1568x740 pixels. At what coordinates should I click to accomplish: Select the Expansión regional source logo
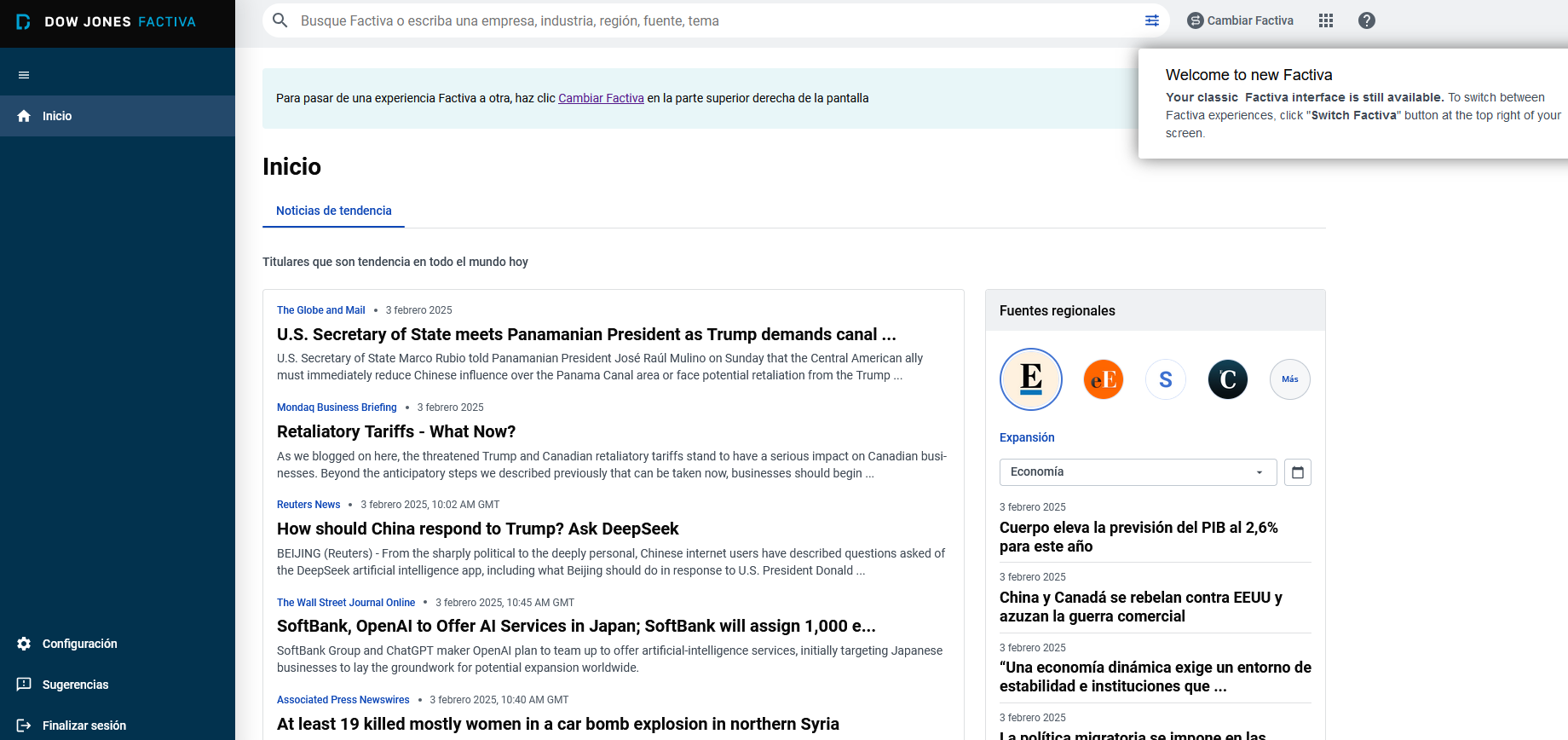click(x=1031, y=379)
